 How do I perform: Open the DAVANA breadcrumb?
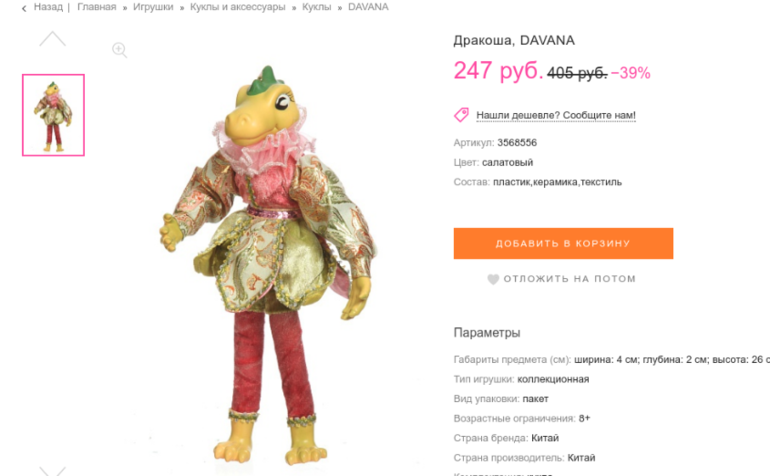[x=368, y=7]
